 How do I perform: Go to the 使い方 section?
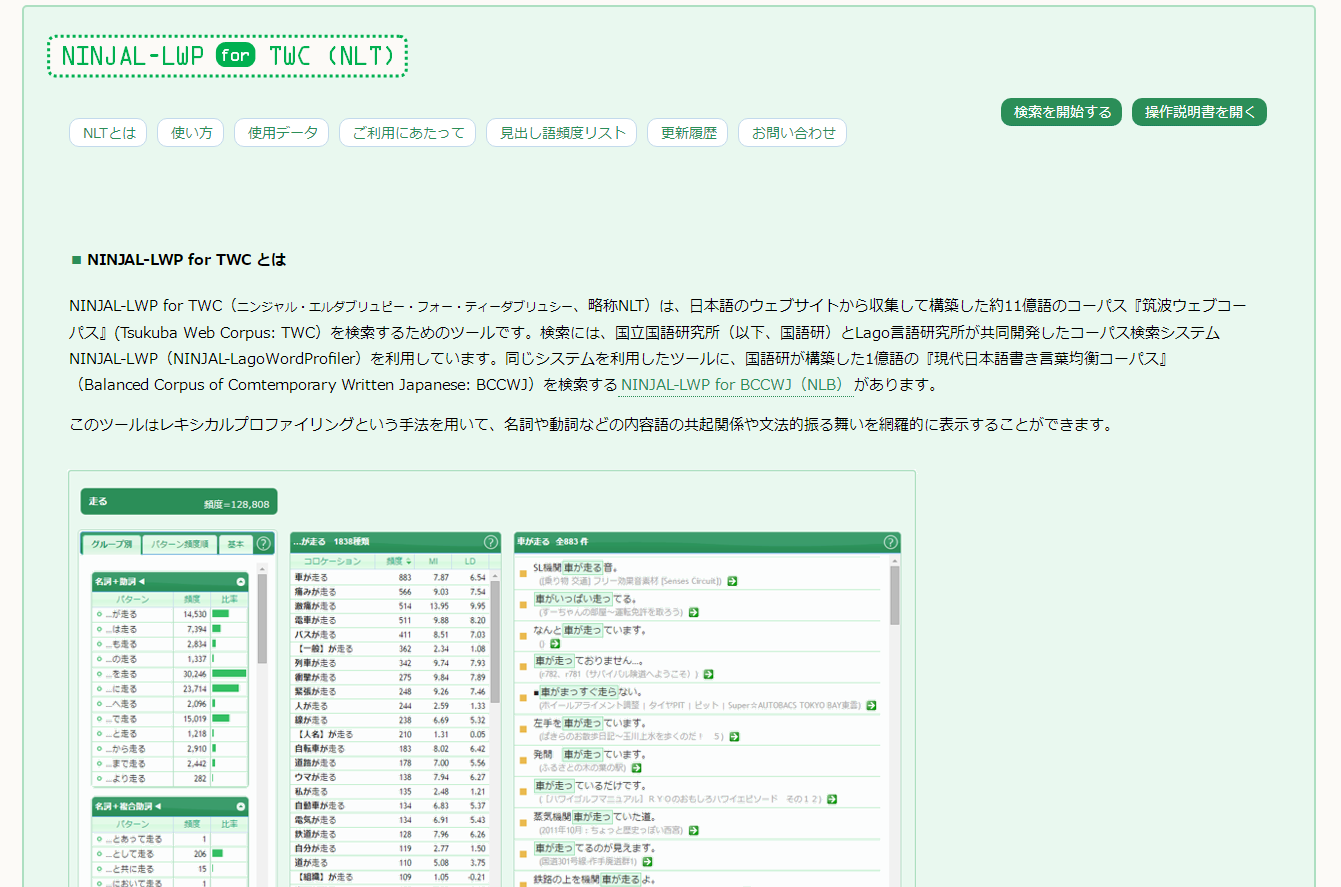(191, 133)
